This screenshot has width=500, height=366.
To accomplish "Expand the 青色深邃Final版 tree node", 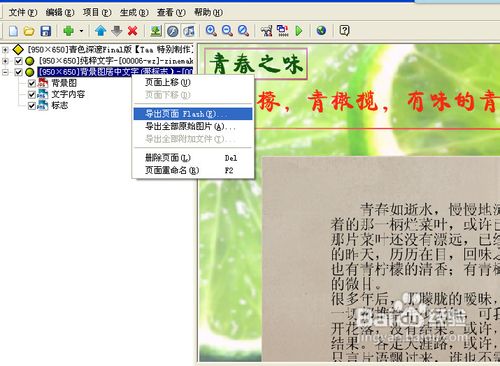I will click(x=5, y=50).
